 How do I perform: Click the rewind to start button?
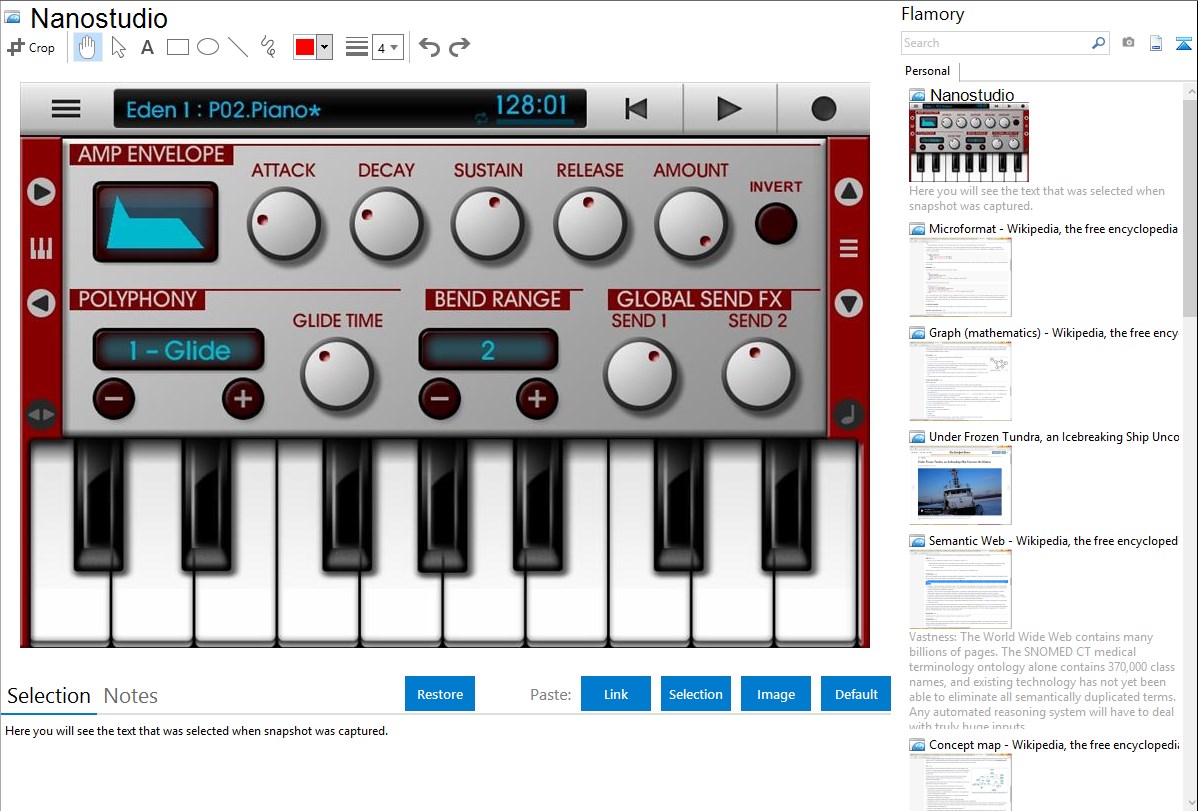pos(636,109)
